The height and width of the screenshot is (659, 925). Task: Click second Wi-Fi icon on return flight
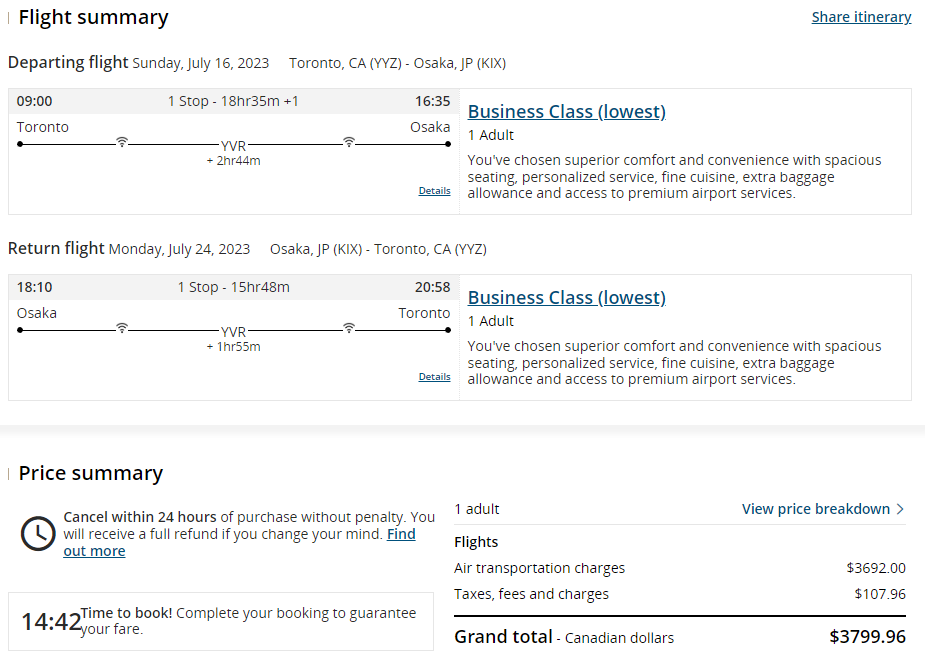pyautogui.click(x=349, y=327)
